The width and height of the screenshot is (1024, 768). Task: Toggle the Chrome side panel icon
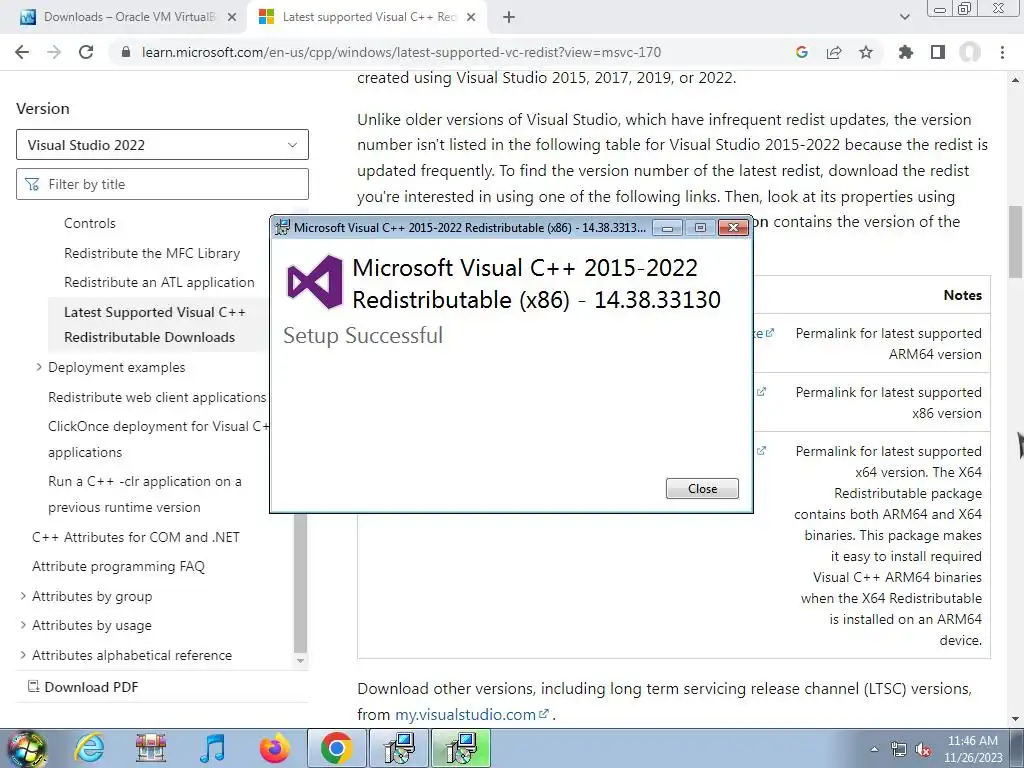[938, 52]
